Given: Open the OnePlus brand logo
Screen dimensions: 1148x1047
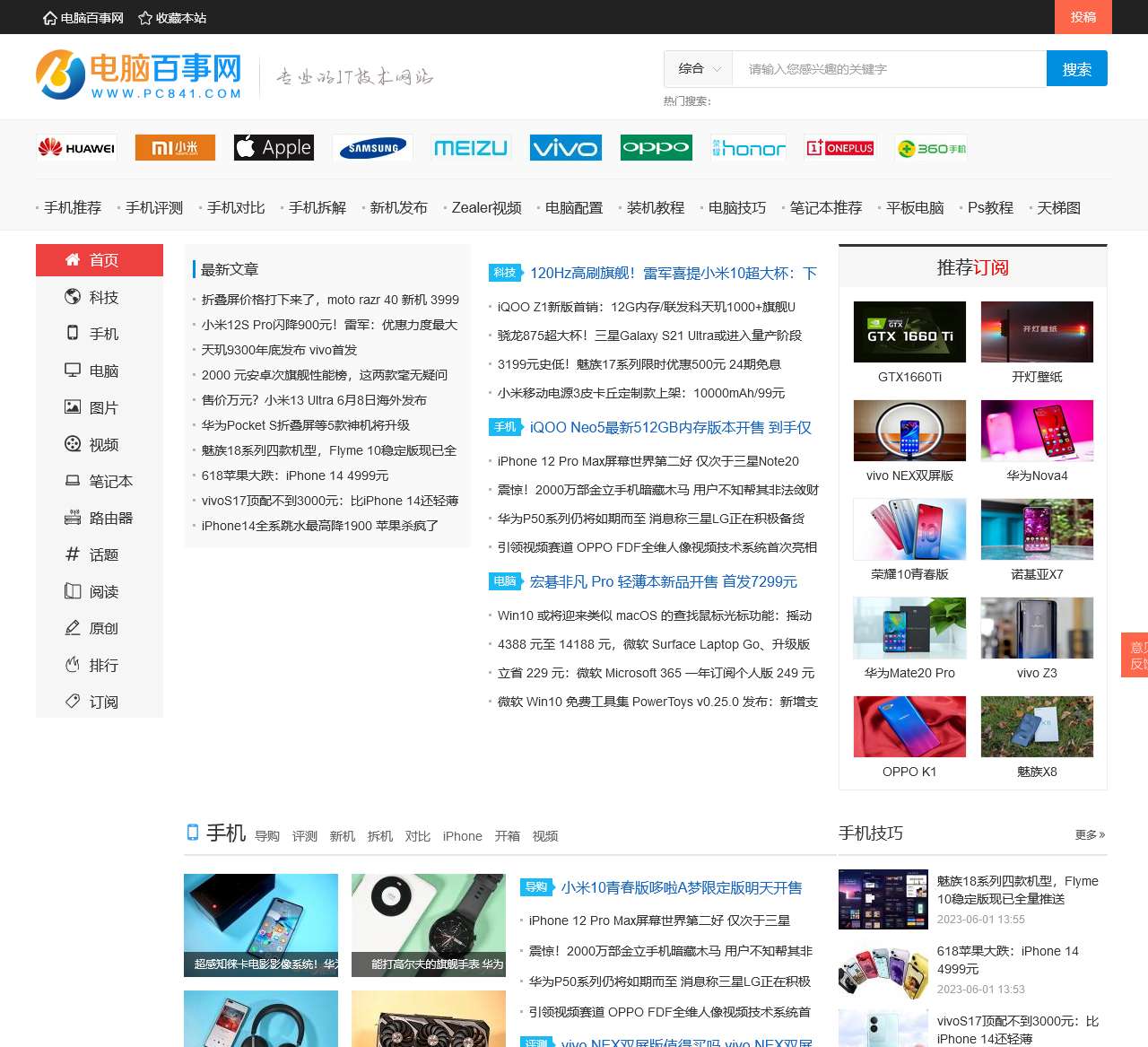Looking at the screenshot, I should click(840, 148).
